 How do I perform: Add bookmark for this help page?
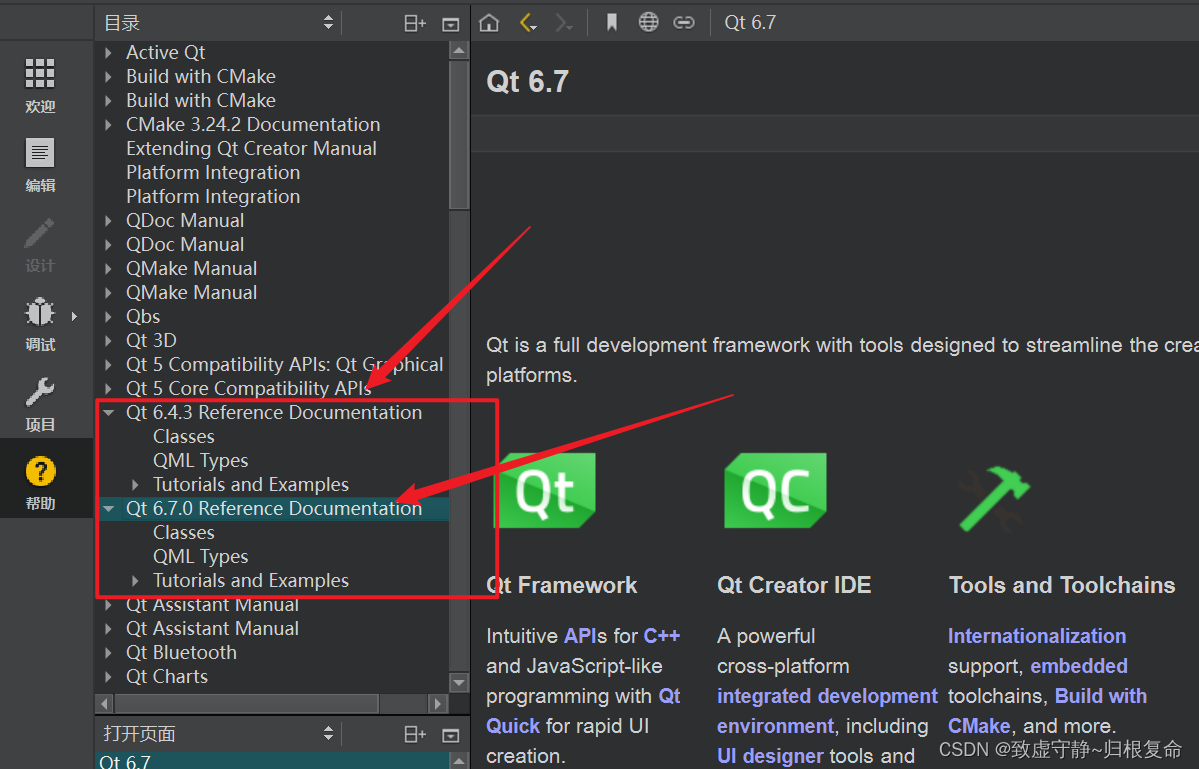(x=612, y=23)
